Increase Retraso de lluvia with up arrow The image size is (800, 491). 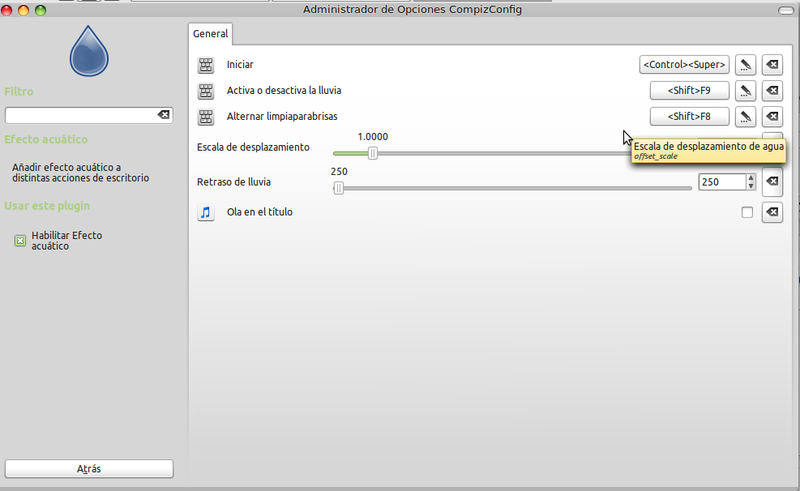(751, 178)
